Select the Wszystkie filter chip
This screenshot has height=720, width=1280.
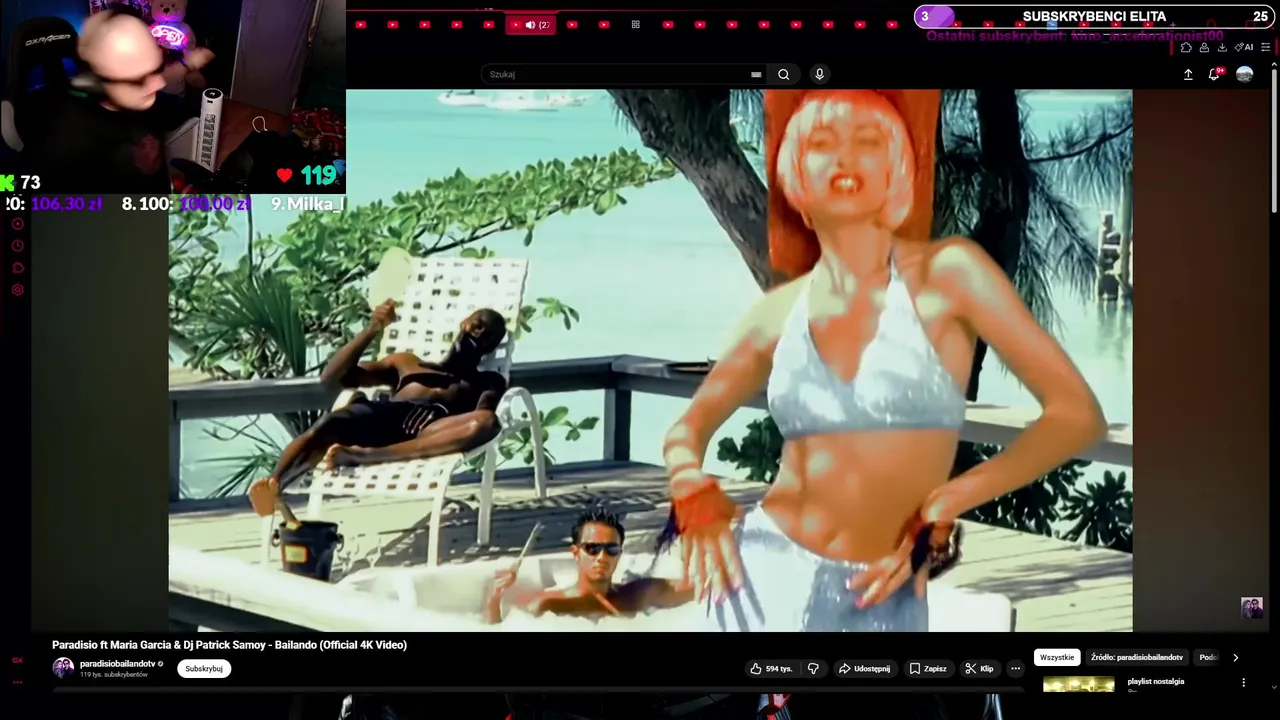point(1057,658)
